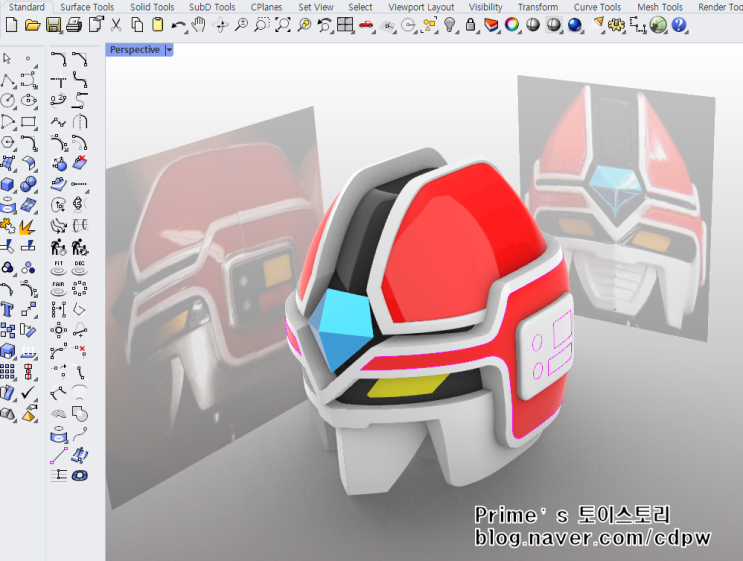Click the Polygon hexagon tool
Viewport: 743px width, 561px height.
pyautogui.click(x=8, y=142)
